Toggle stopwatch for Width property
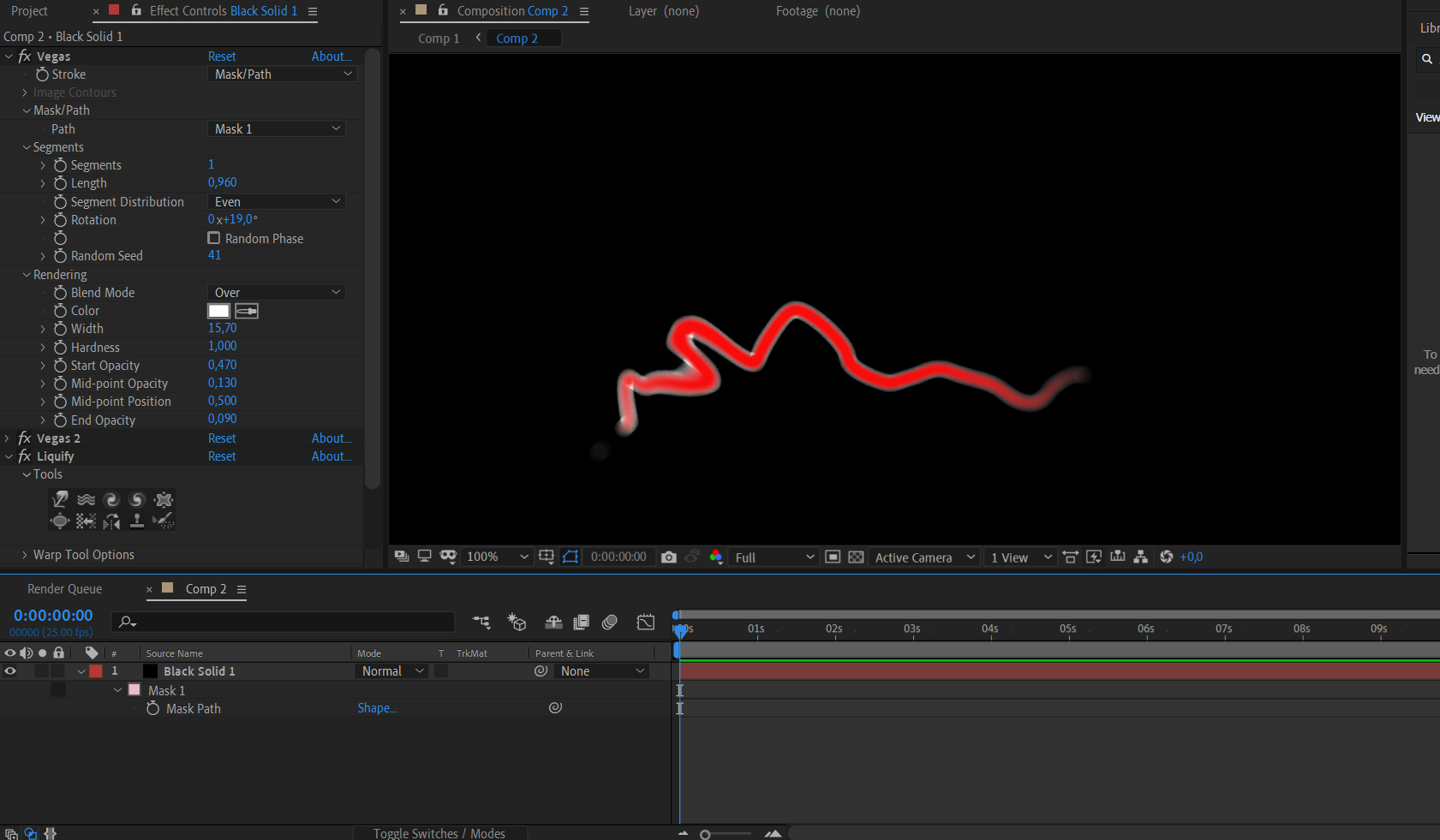The image size is (1440, 840). 60,329
